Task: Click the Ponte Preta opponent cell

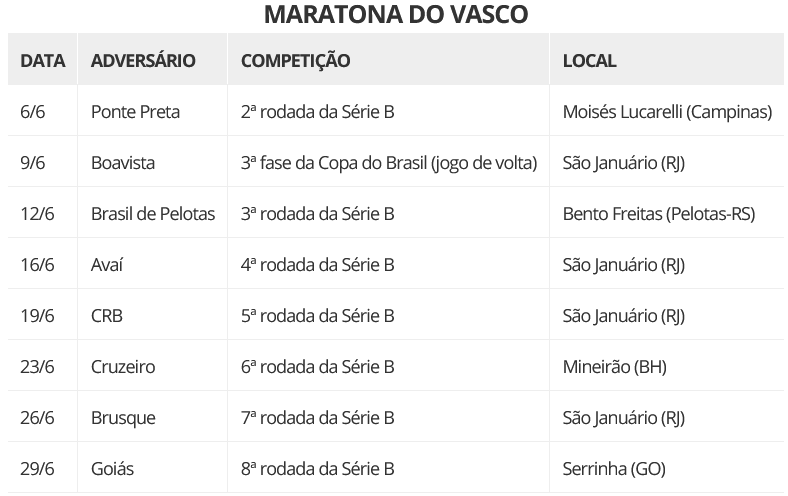Action: point(135,112)
